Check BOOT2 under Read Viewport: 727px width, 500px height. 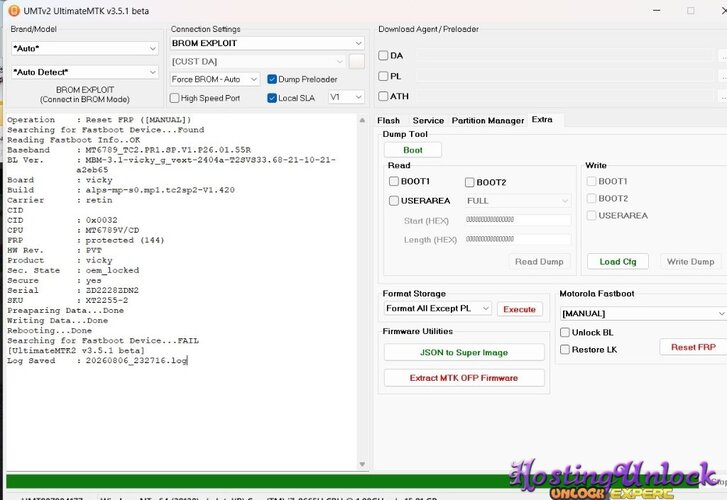pyautogui.click(x=469, y=182)
